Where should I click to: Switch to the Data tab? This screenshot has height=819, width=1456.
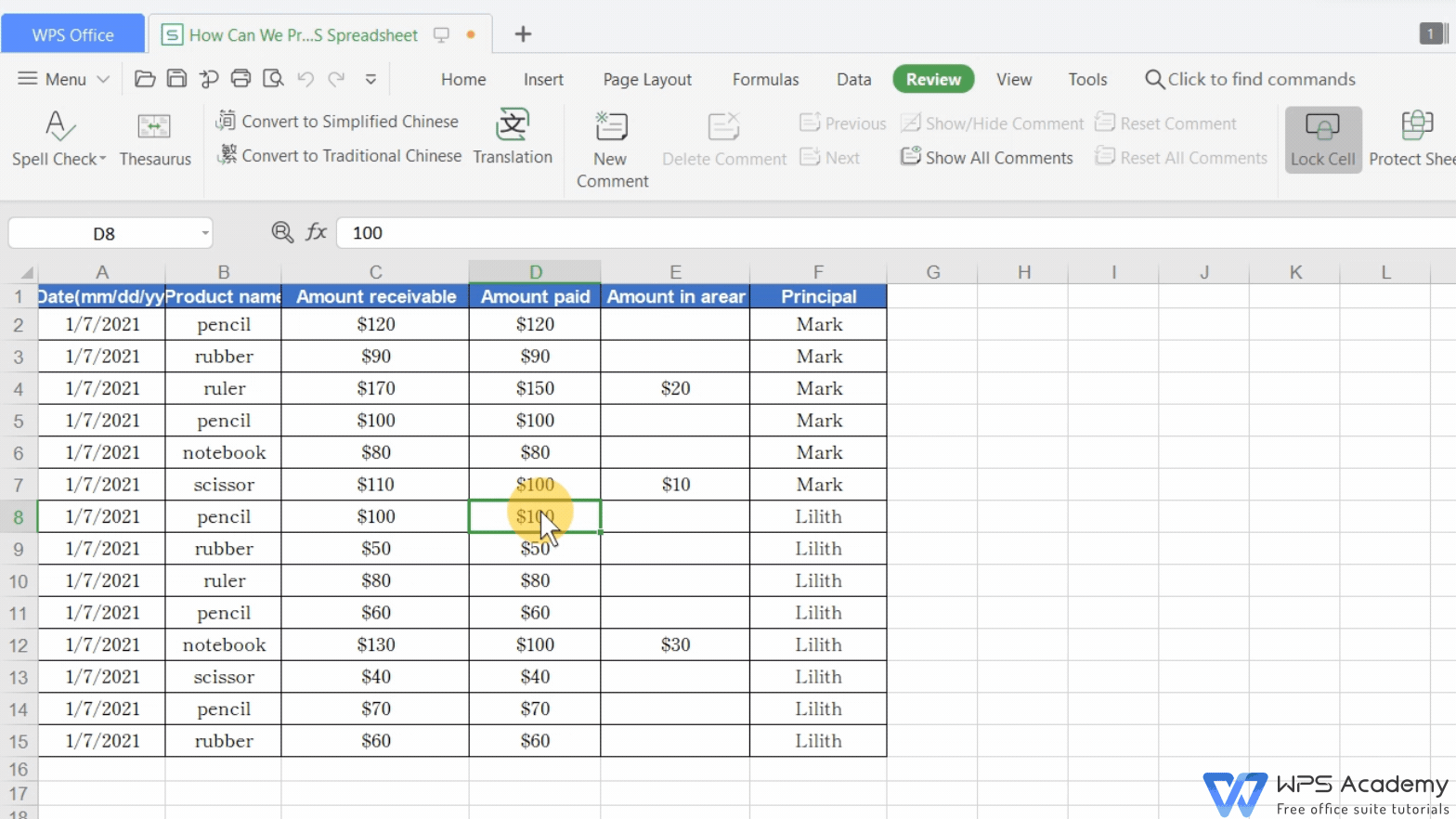[853, 80]
